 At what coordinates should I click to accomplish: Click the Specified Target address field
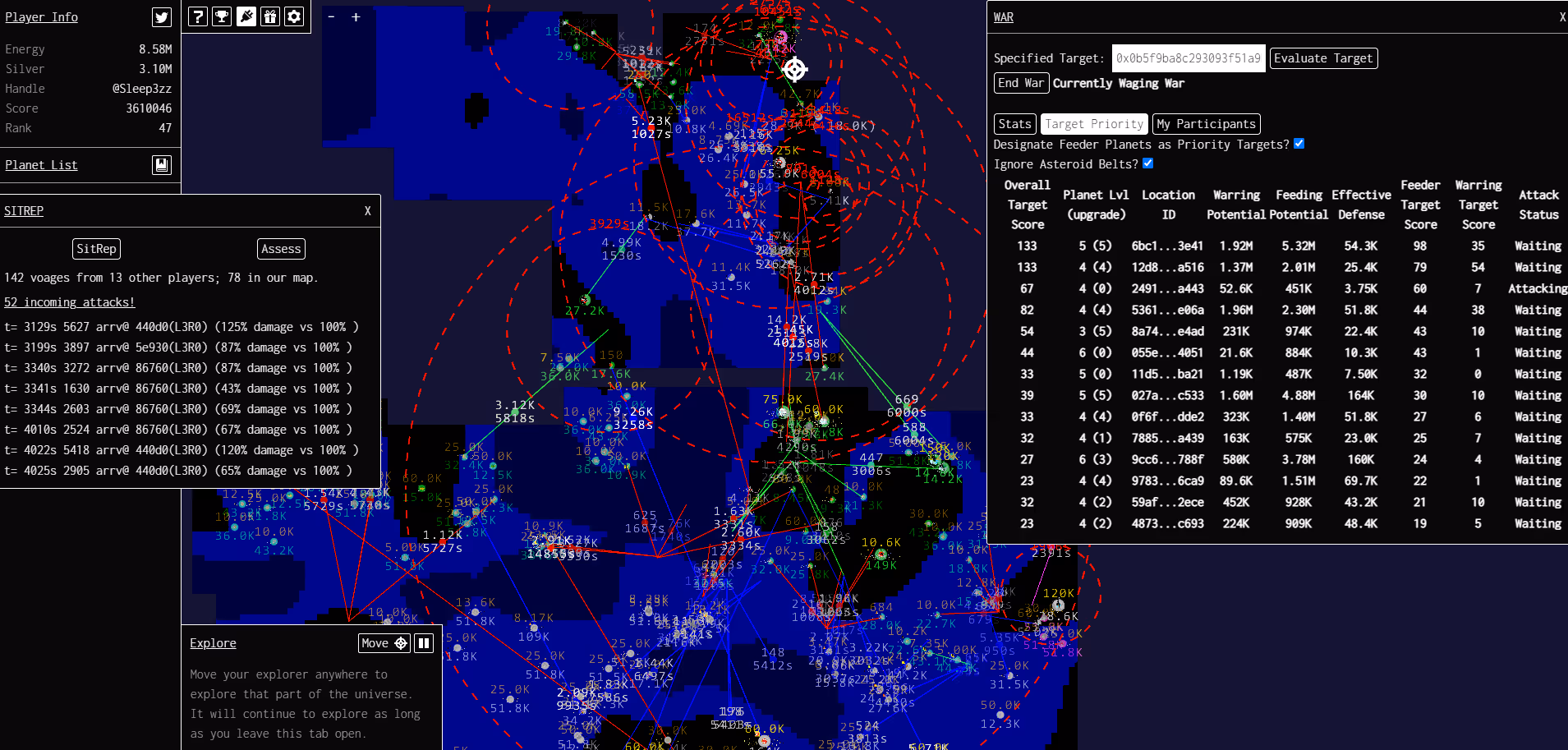coord(1189,58)
